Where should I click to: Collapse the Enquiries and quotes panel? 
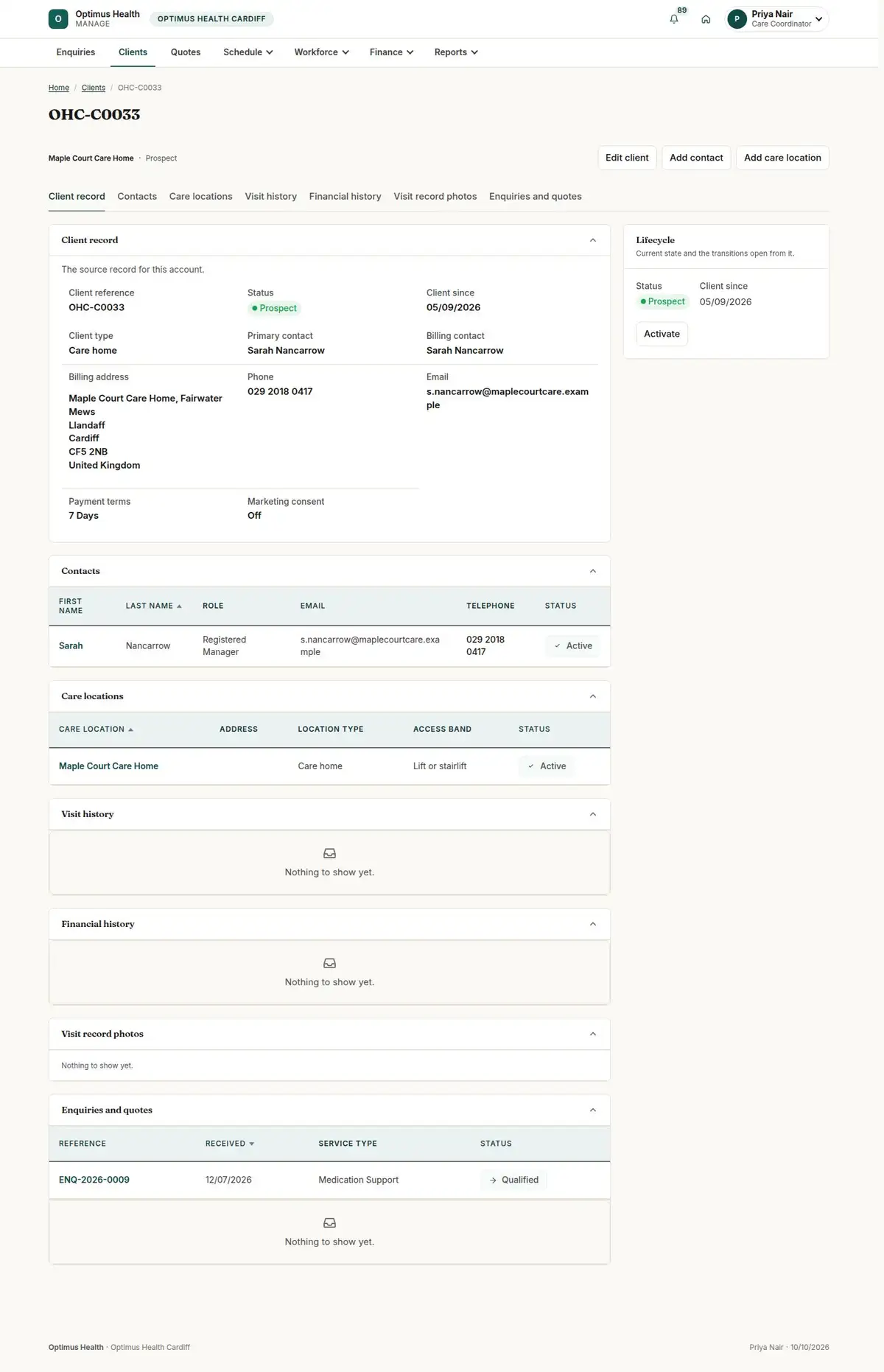pyautogui.click(x=593, y=1110)
